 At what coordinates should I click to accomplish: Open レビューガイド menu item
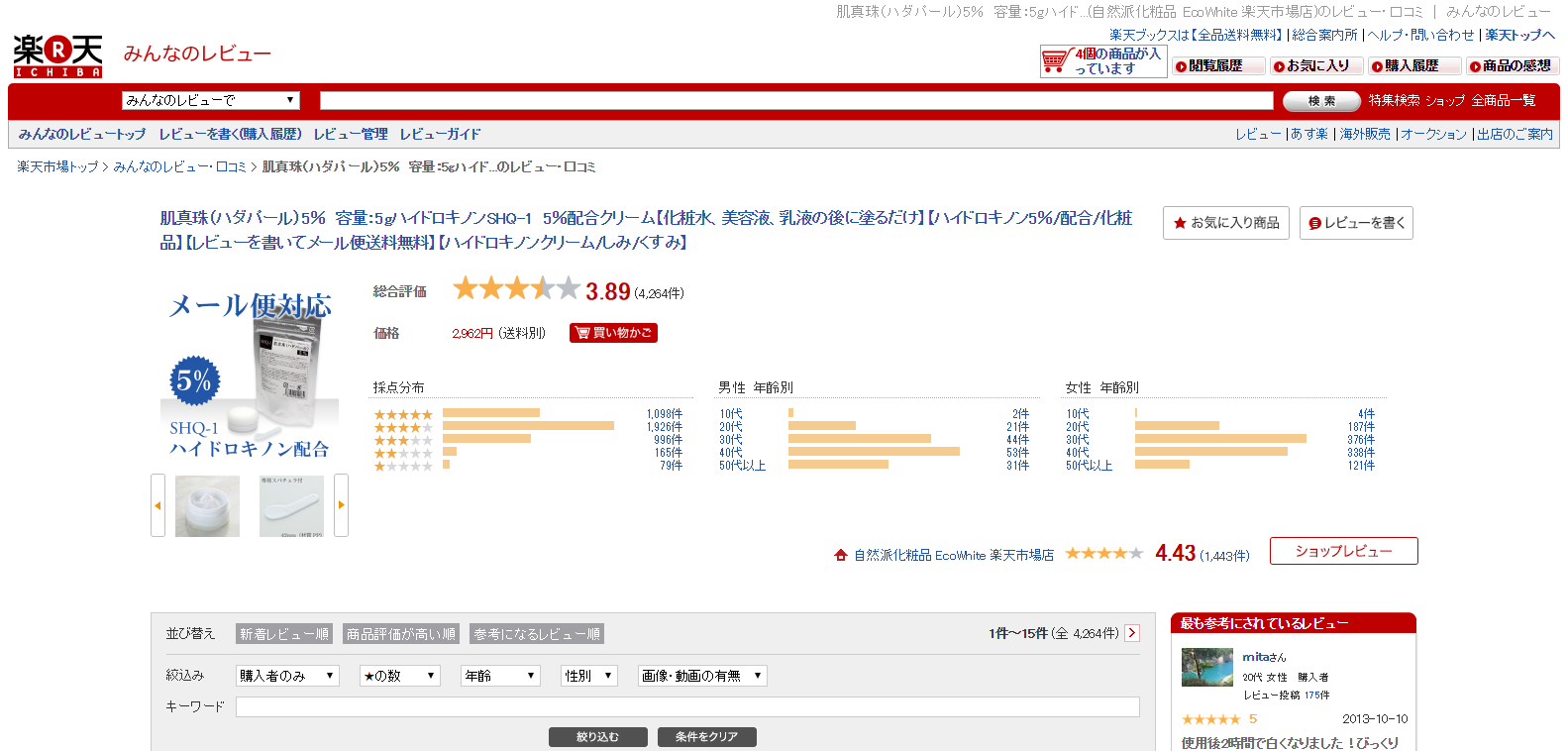[x=440, y=134]
